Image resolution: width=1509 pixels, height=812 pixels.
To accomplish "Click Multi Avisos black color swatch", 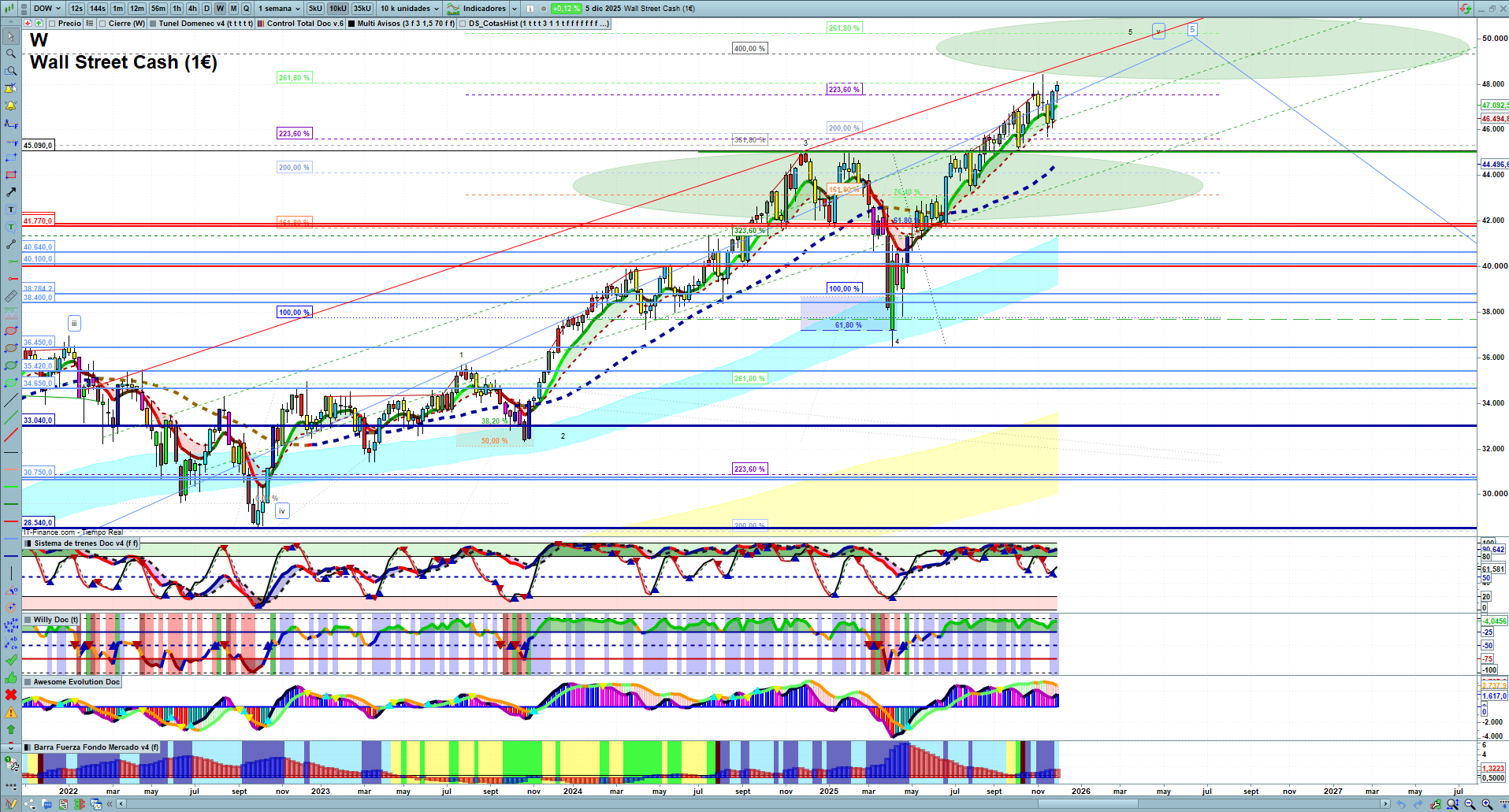I will [351, 24].
